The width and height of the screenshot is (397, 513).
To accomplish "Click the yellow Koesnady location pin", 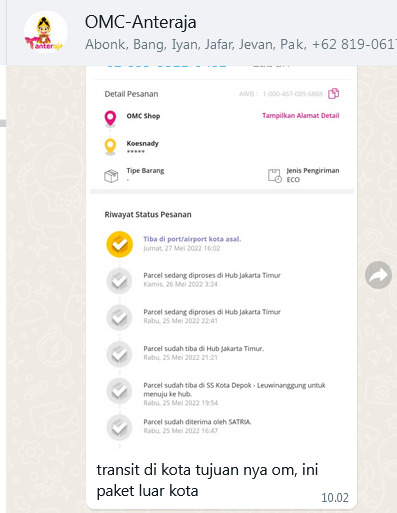I will [x=110, y=147].
